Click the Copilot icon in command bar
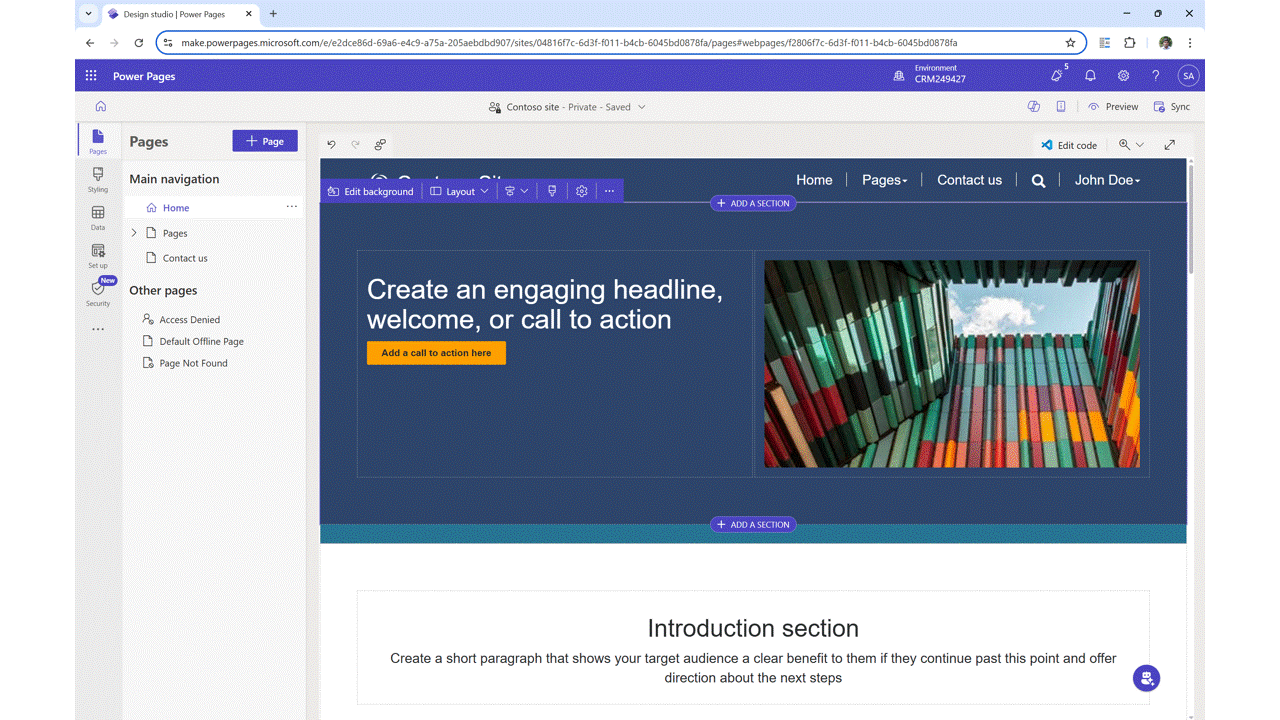Image resolution: width=1280 pixels, height=720 pixels. tap(1034, 107)
